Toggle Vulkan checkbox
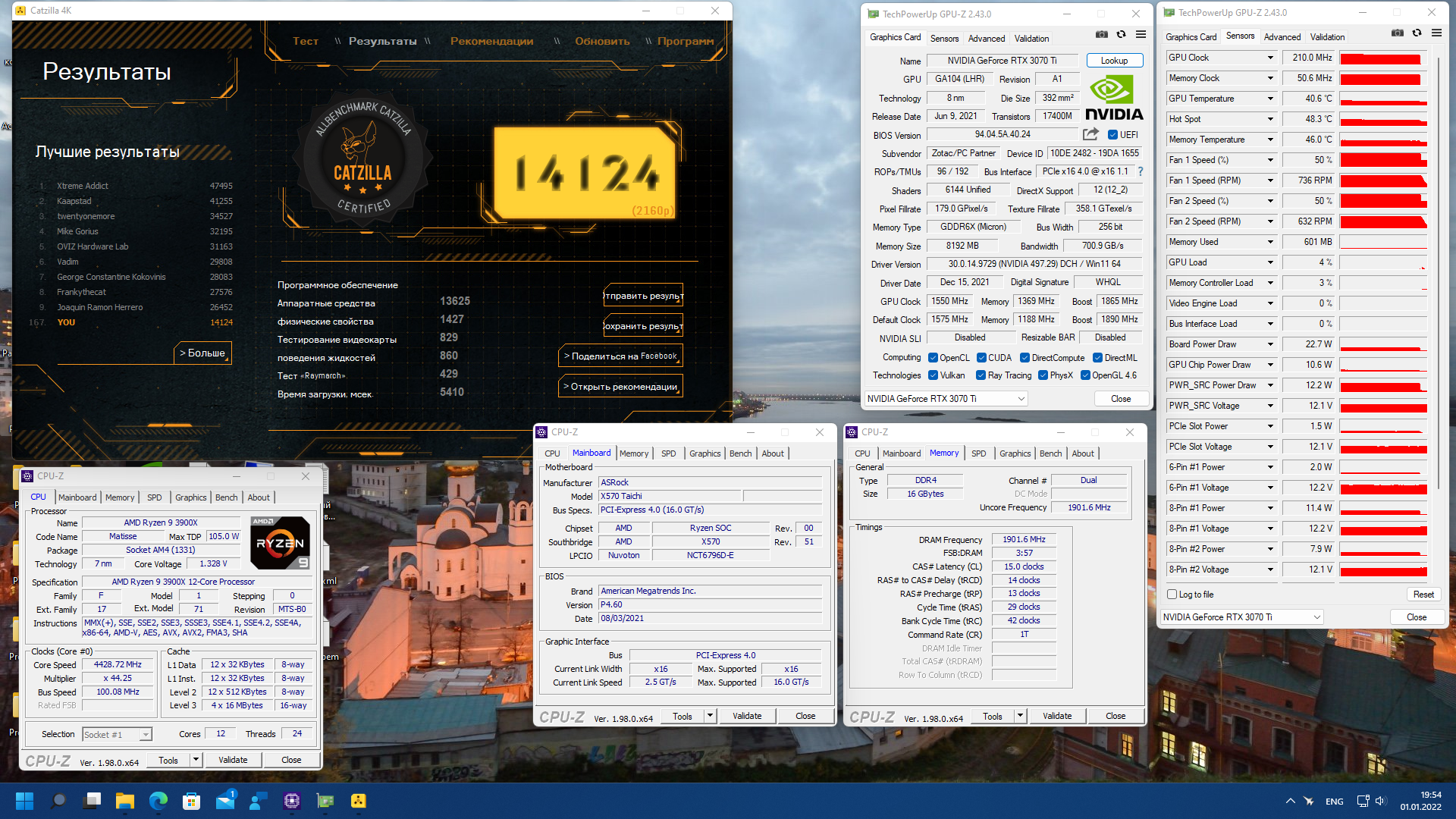The image size is (1456, 819). (932, 375)
